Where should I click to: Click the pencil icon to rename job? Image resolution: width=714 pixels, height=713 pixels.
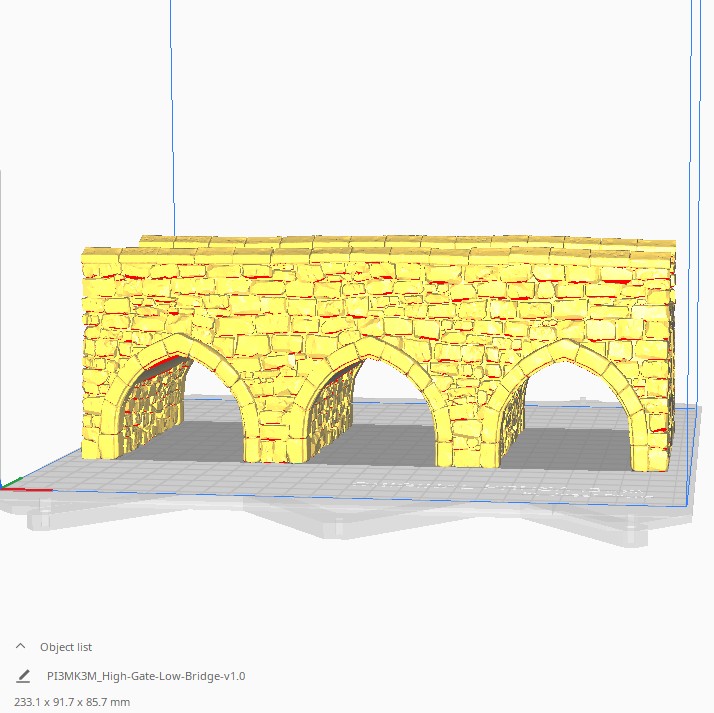tap(23, 676)
